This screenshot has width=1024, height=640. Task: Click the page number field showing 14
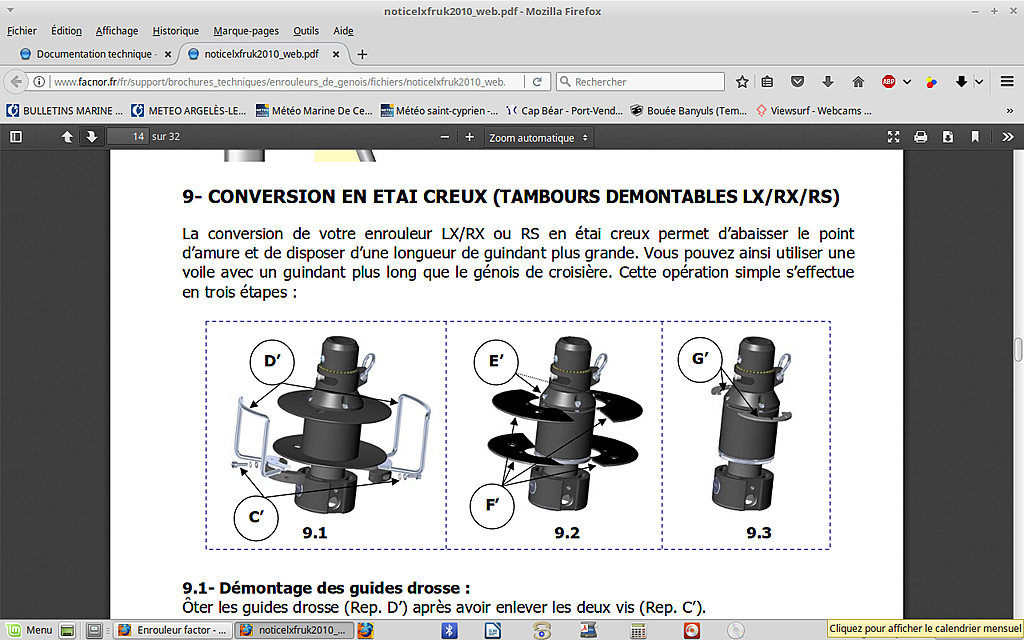click(128, 137)
